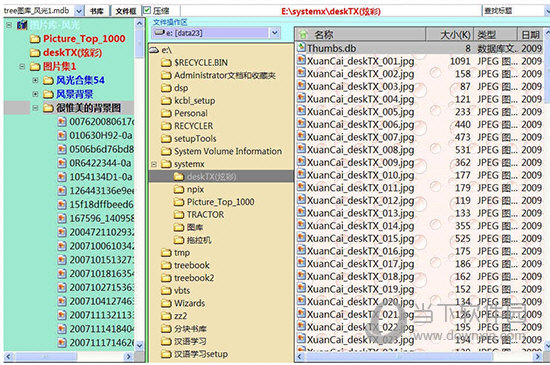Click the image icon of 15f18dffbeed6
Image resolution: width=550 pixels, height=365 pixels.
click(62, 204)
